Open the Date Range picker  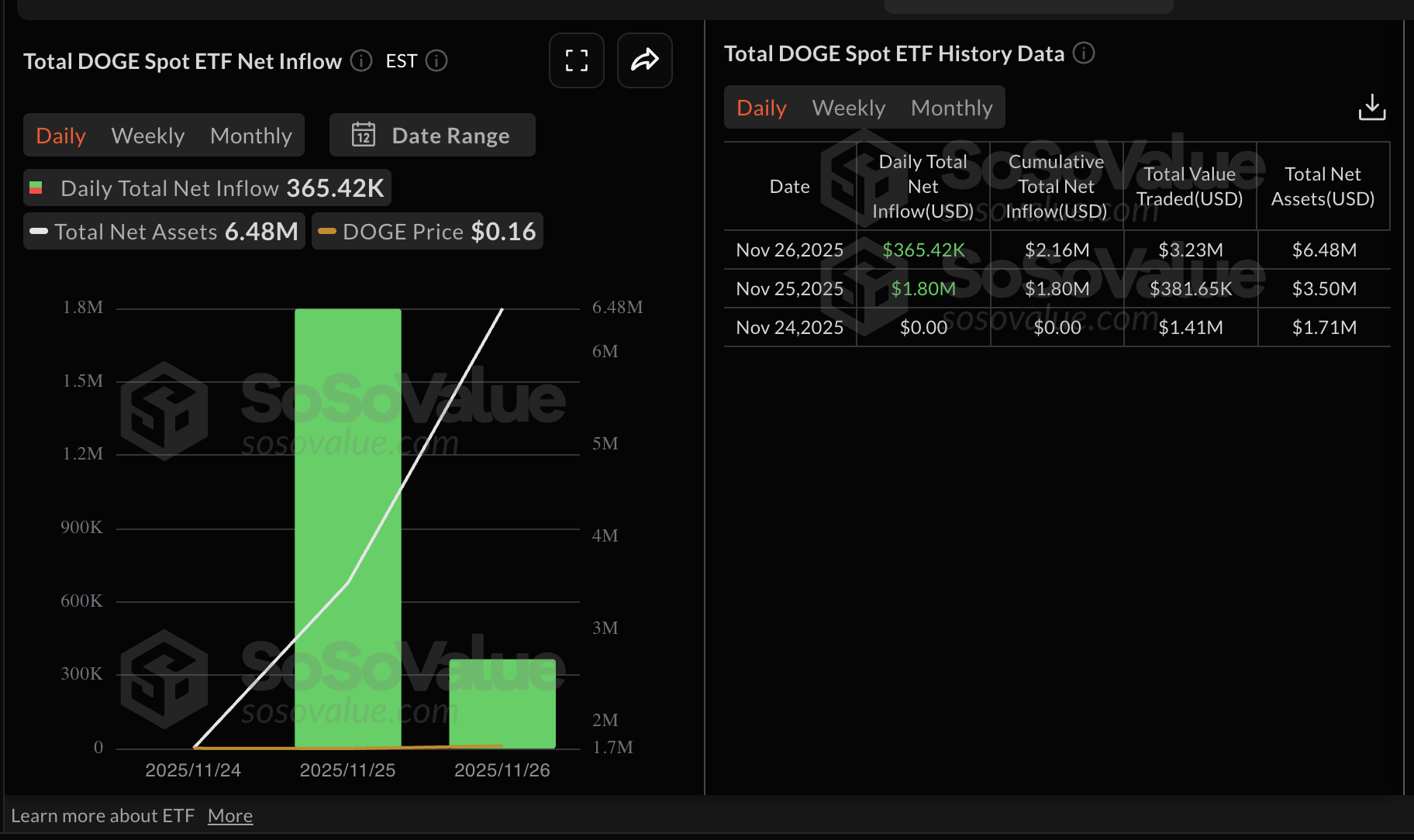click(433, 135)
